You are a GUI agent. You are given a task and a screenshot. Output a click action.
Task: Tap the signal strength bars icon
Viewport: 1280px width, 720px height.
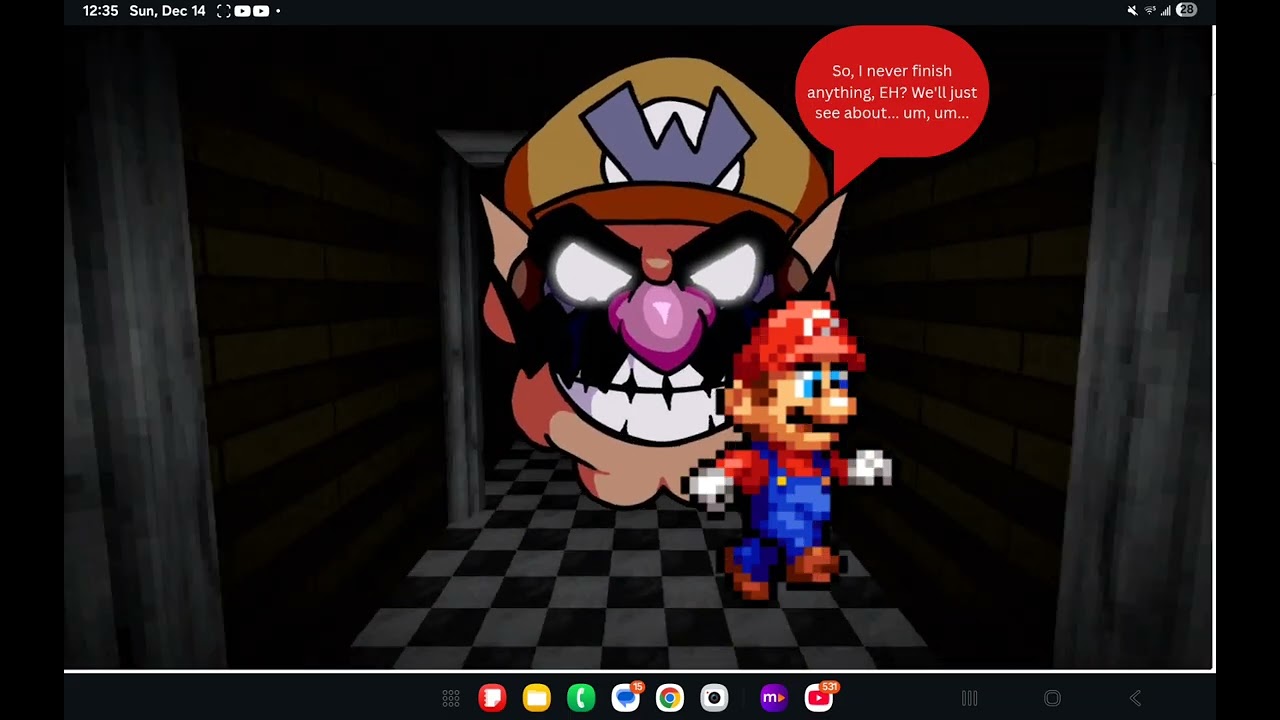coord(1165,11)
